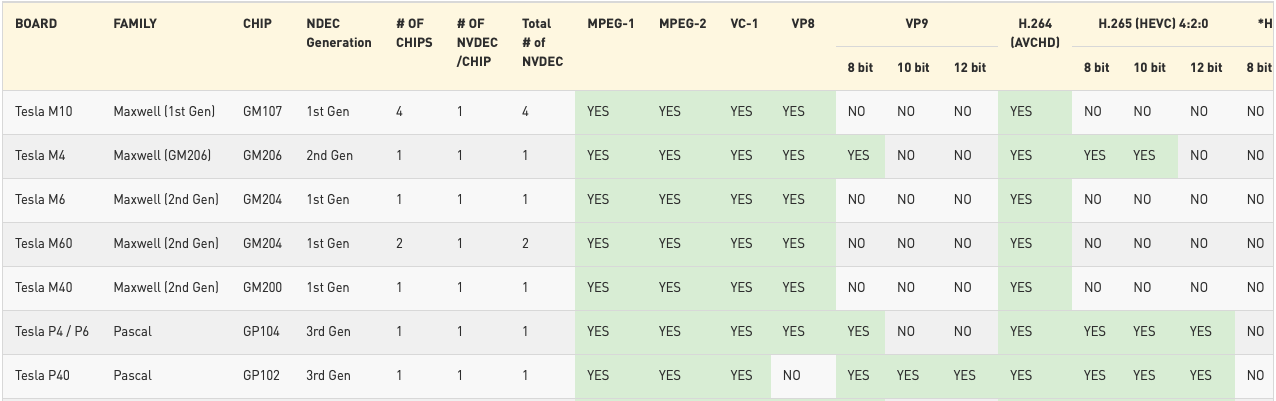1276x401 pixels.
Task: Click the GM107 chip cell
Action: [x=262, y=111]
